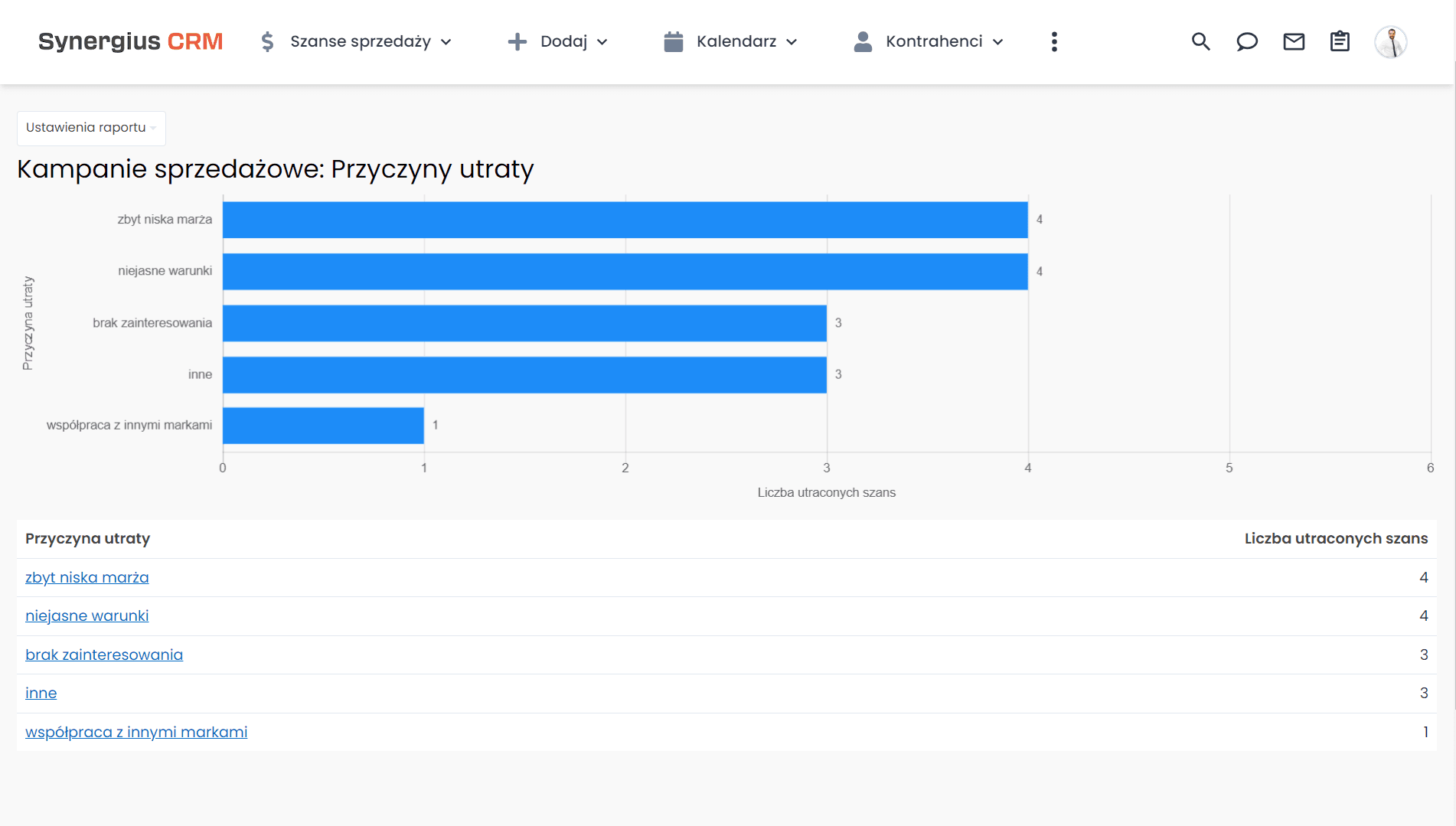
Task: Click the person icon beside Kontrahenci
Action: click(863, 42)
